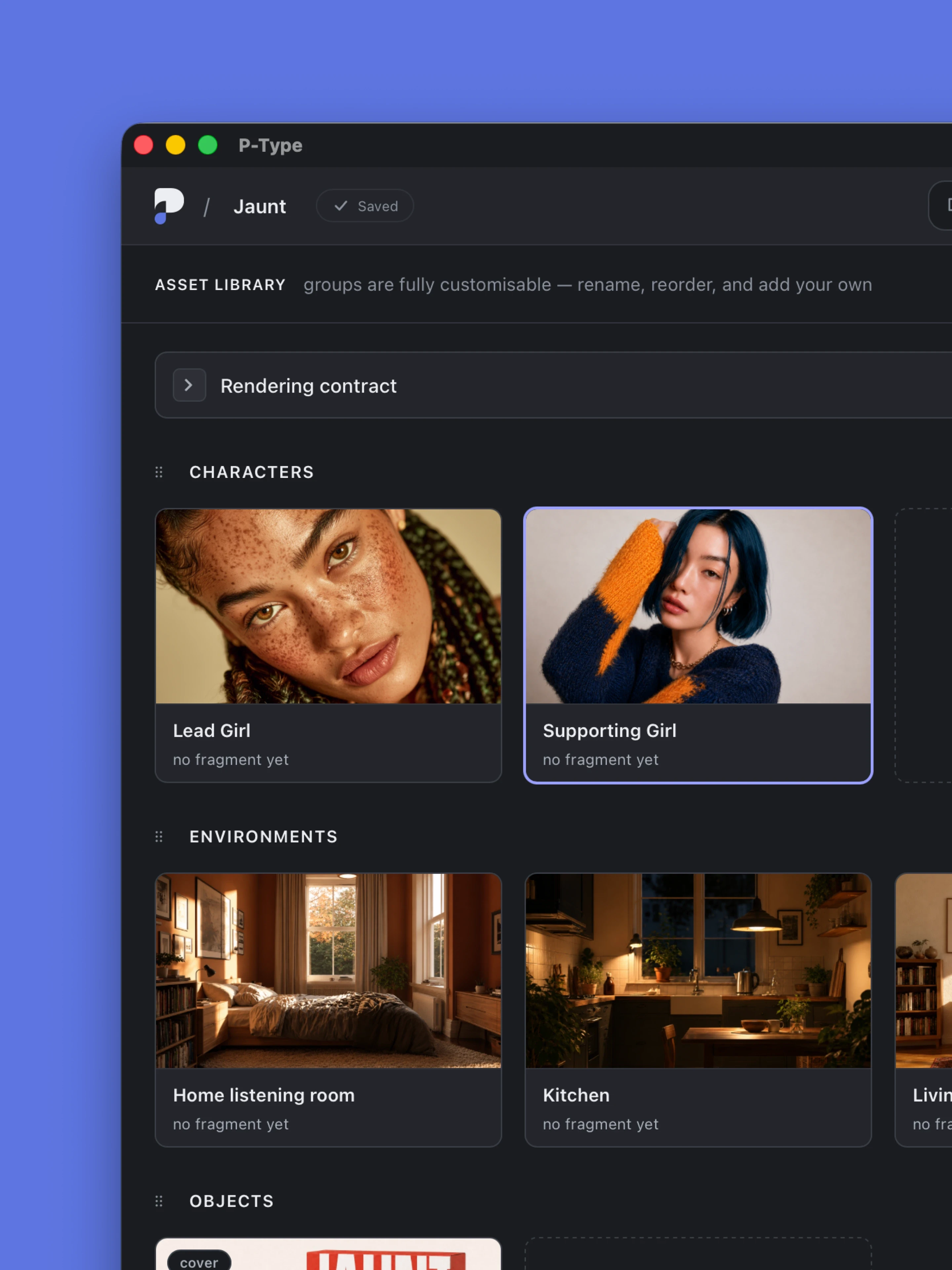Image resolution: width=952 pixels, height=1270 pixels.
Task: Close the P-Type window with red button
Action: 143,145
